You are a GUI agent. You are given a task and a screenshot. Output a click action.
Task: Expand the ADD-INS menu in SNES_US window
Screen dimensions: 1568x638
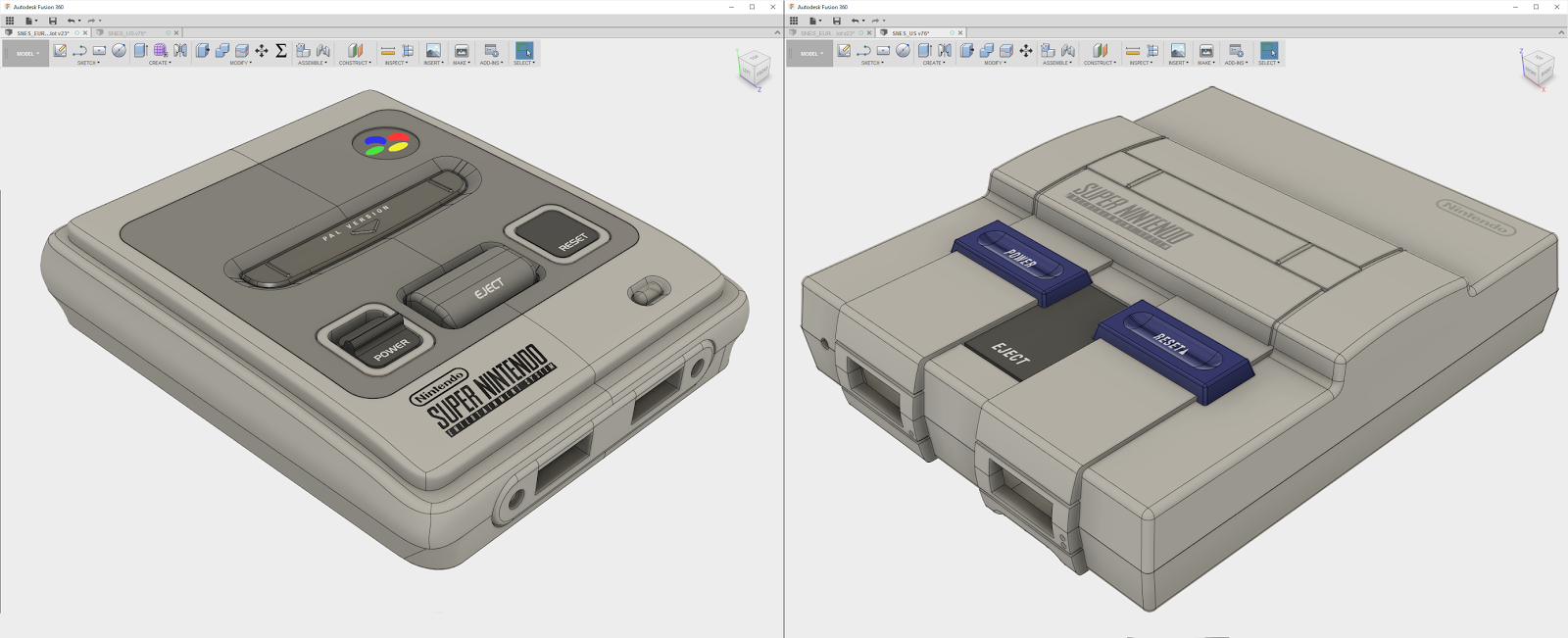1236,63
